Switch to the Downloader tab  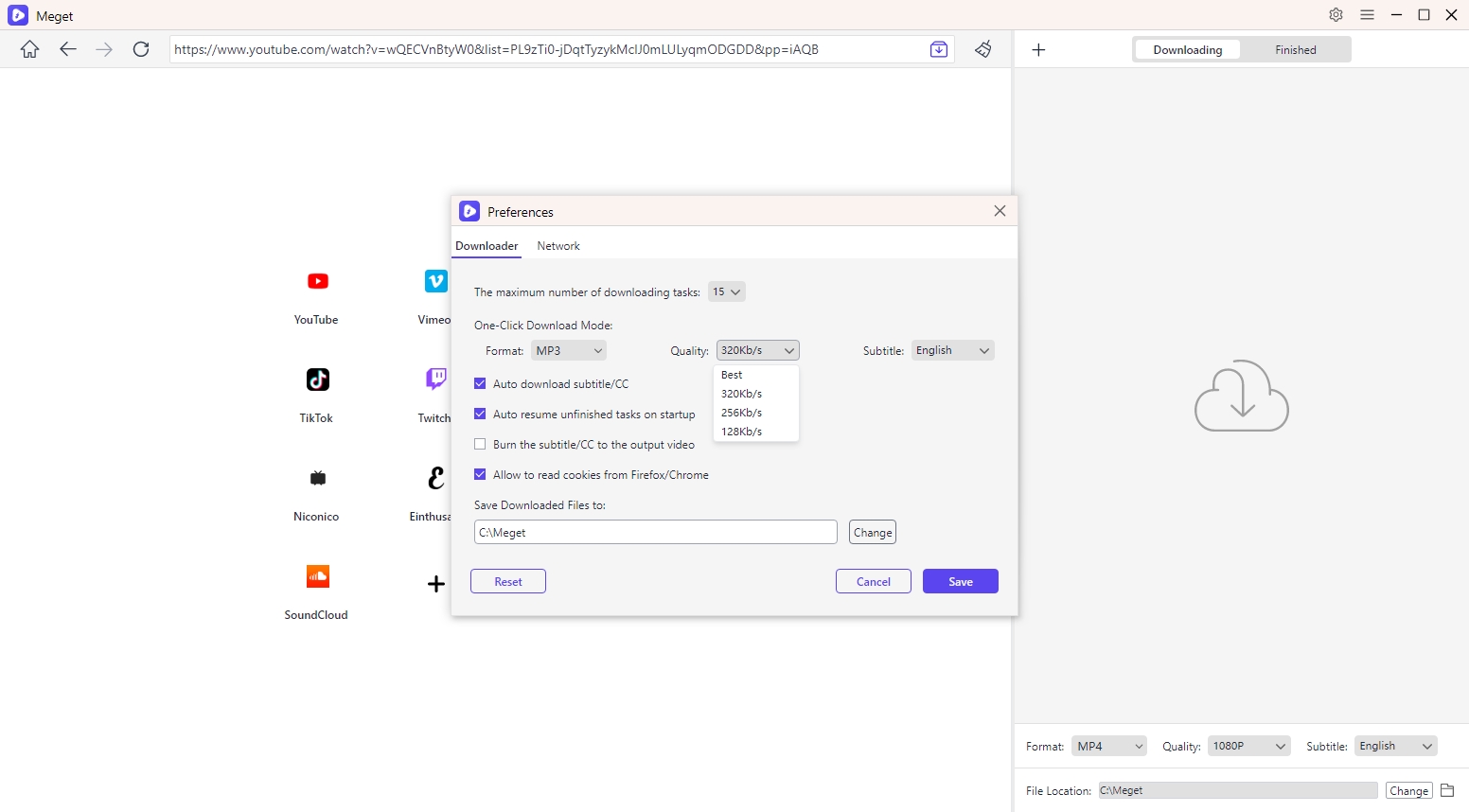click(x=487, y=246)
